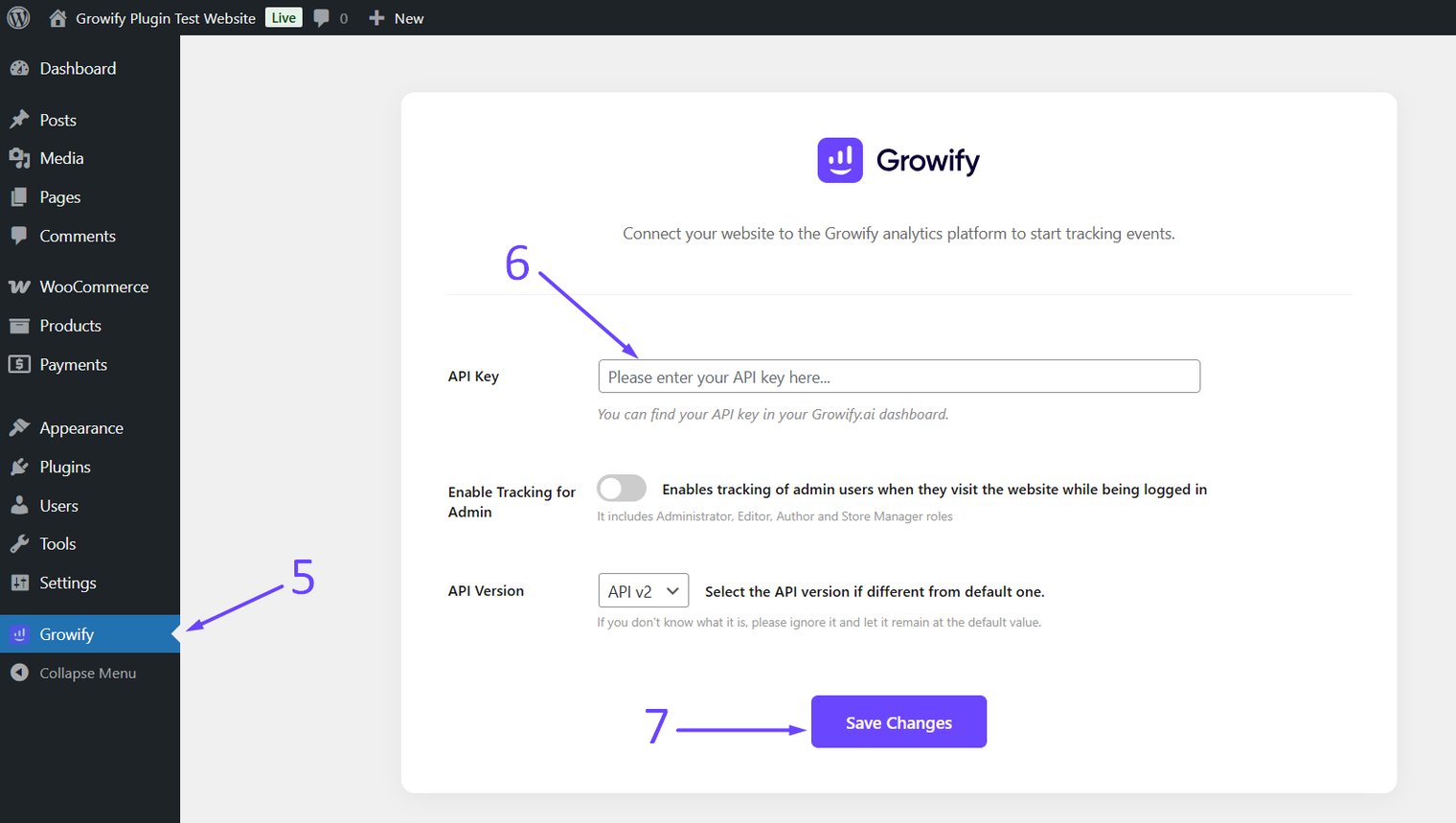
Task: Open the Products menu item
Action: coord(70,326)
